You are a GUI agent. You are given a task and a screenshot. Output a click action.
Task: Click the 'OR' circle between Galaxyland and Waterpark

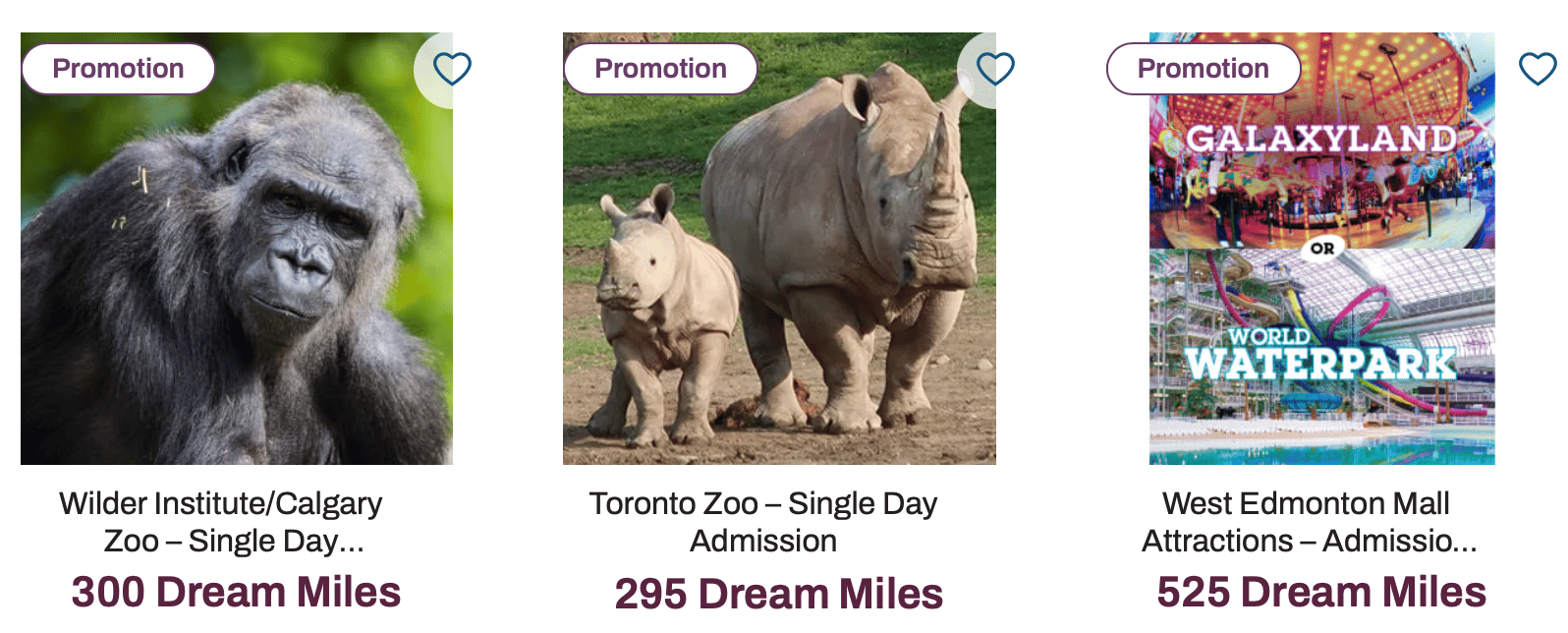click(1322, 249)
